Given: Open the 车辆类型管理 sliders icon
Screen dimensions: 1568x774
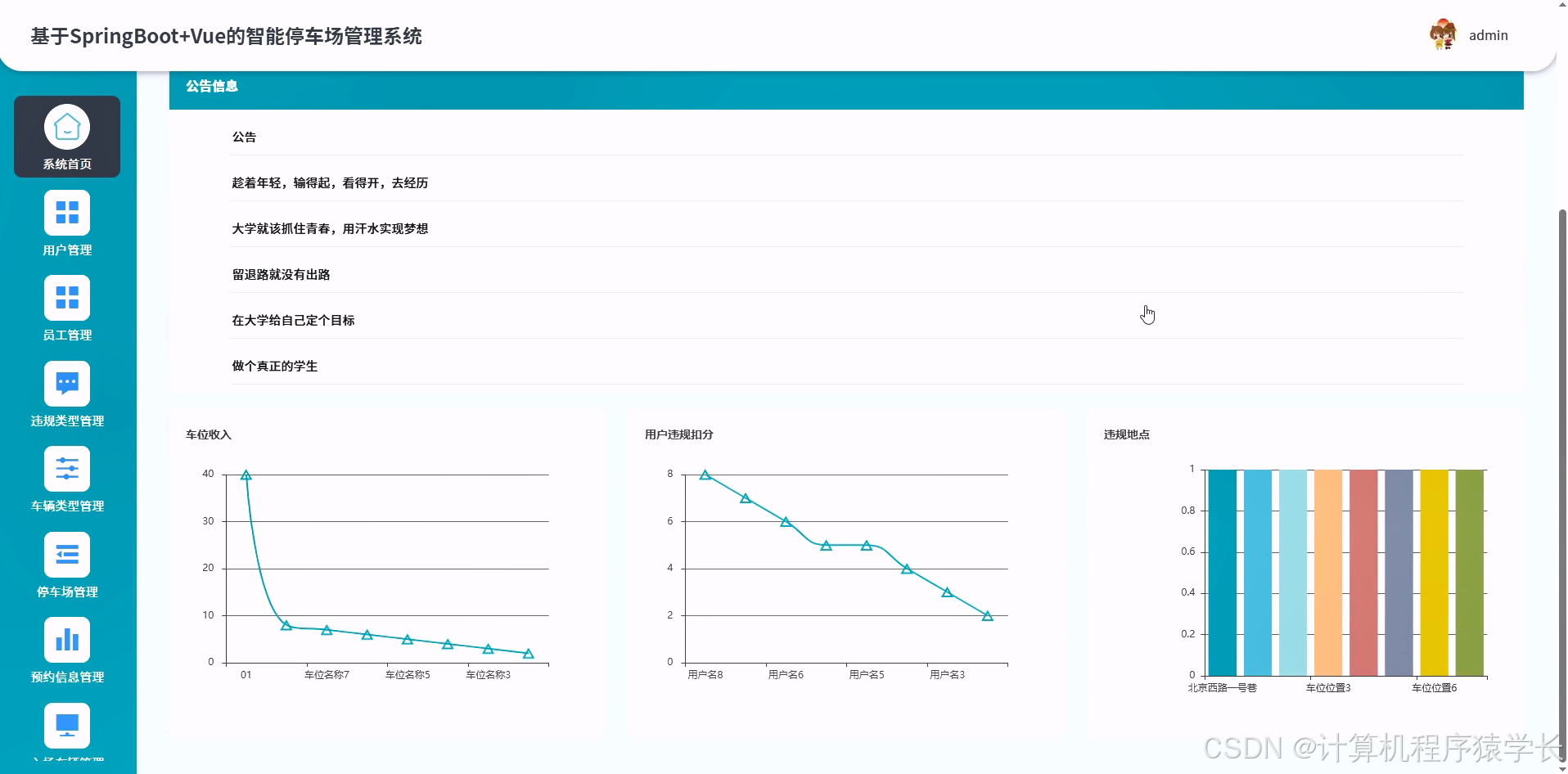Looking at the screenshot, I should [67, 469].
